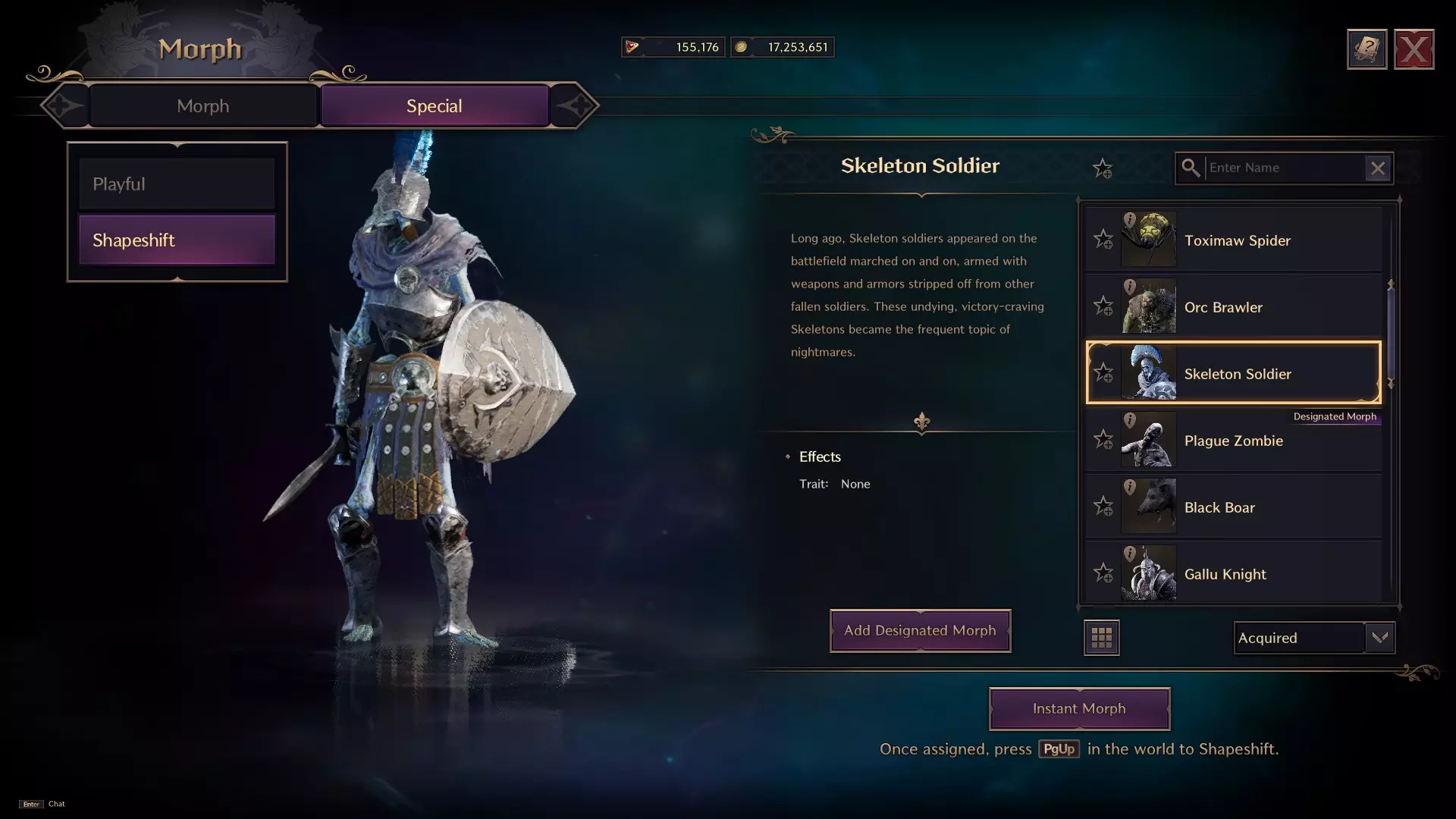Click the search magnifier icon
1456x819 pixels.
1191,168
